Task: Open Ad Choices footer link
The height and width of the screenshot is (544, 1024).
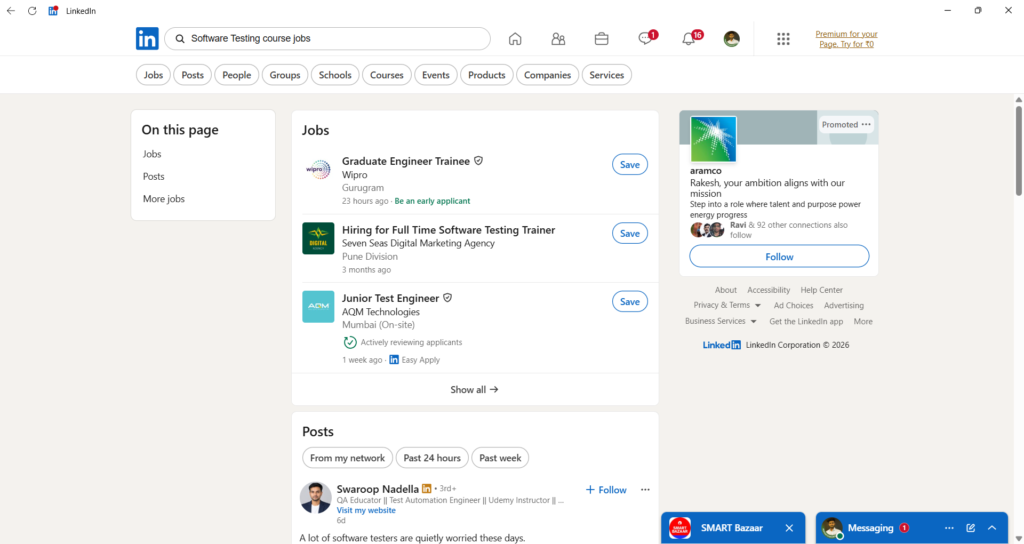Action: click(x=793, y=306)
